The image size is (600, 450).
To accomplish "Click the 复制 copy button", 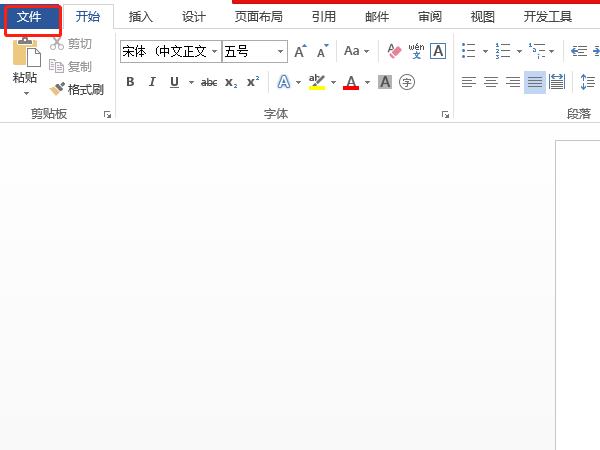I will click(71, 66).
